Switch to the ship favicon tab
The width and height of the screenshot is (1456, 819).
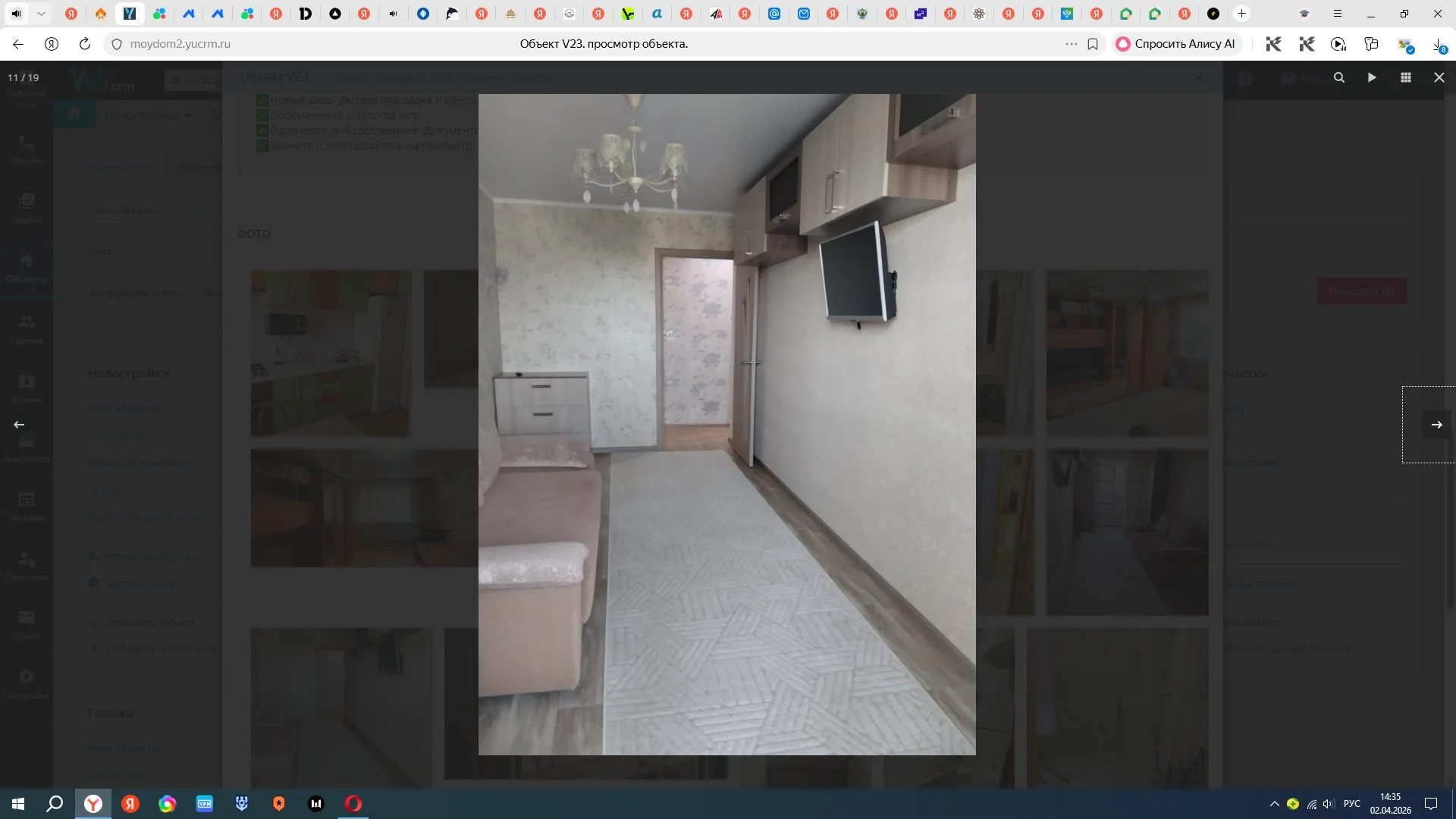[510, 14]
